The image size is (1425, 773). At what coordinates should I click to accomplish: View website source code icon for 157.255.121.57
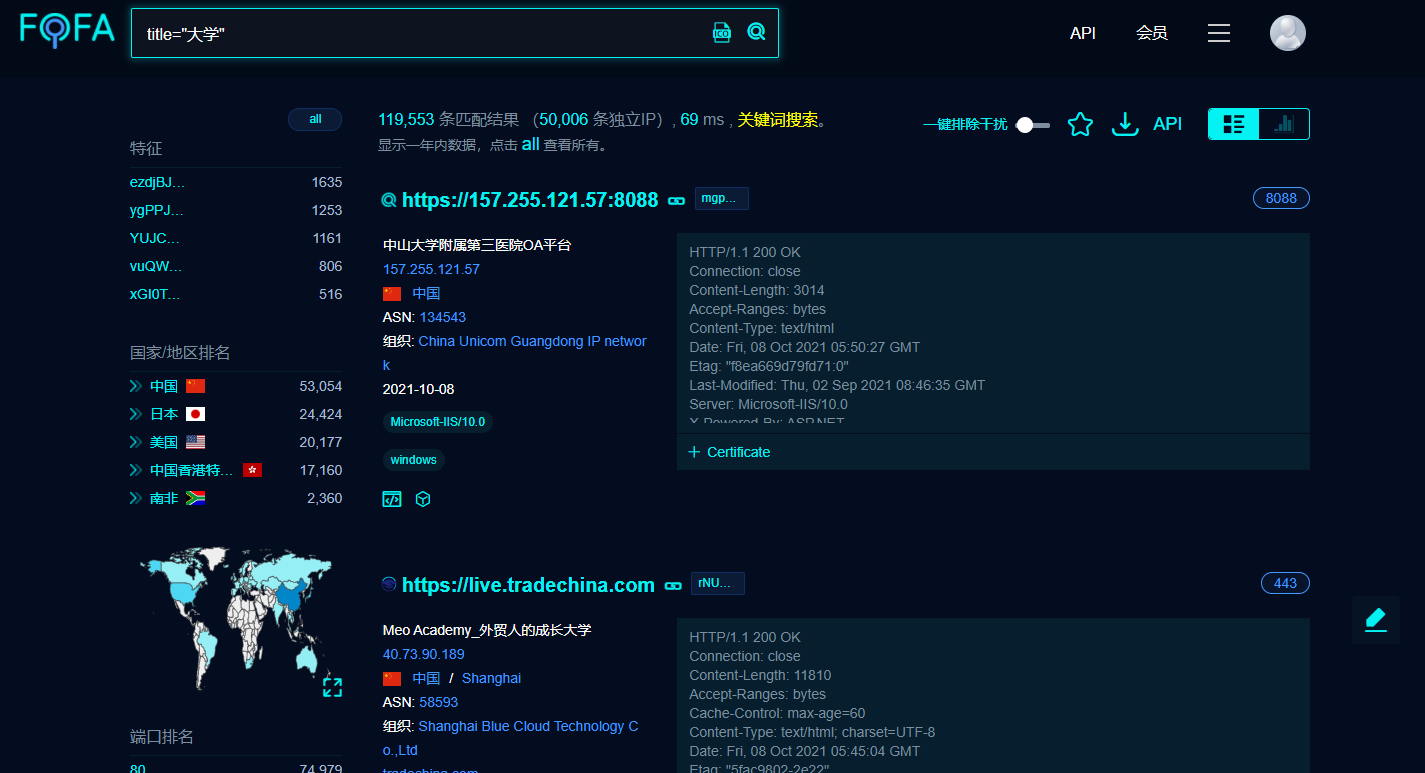click(x=392, y=499)
